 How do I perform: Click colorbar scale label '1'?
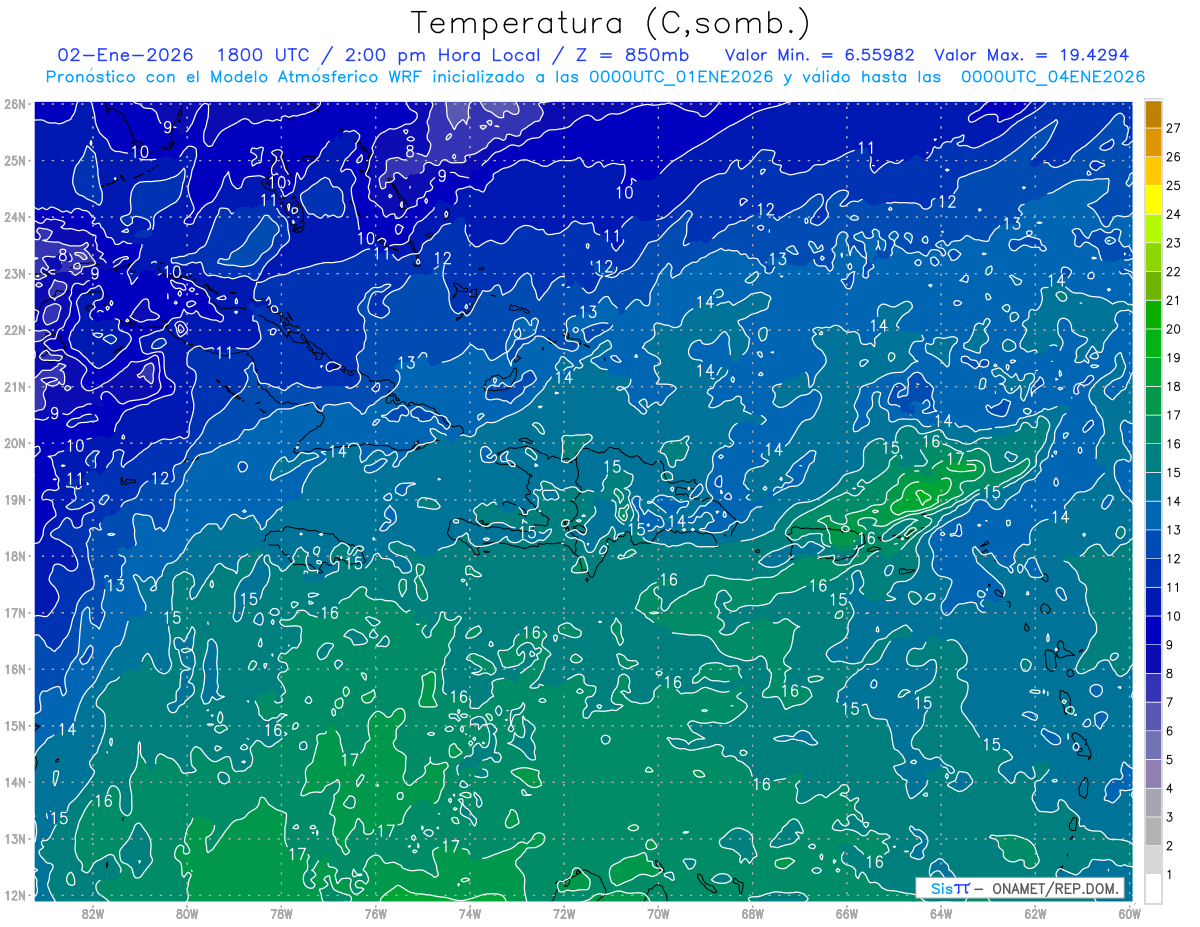pyautogui.click(x=1169, y=874)
